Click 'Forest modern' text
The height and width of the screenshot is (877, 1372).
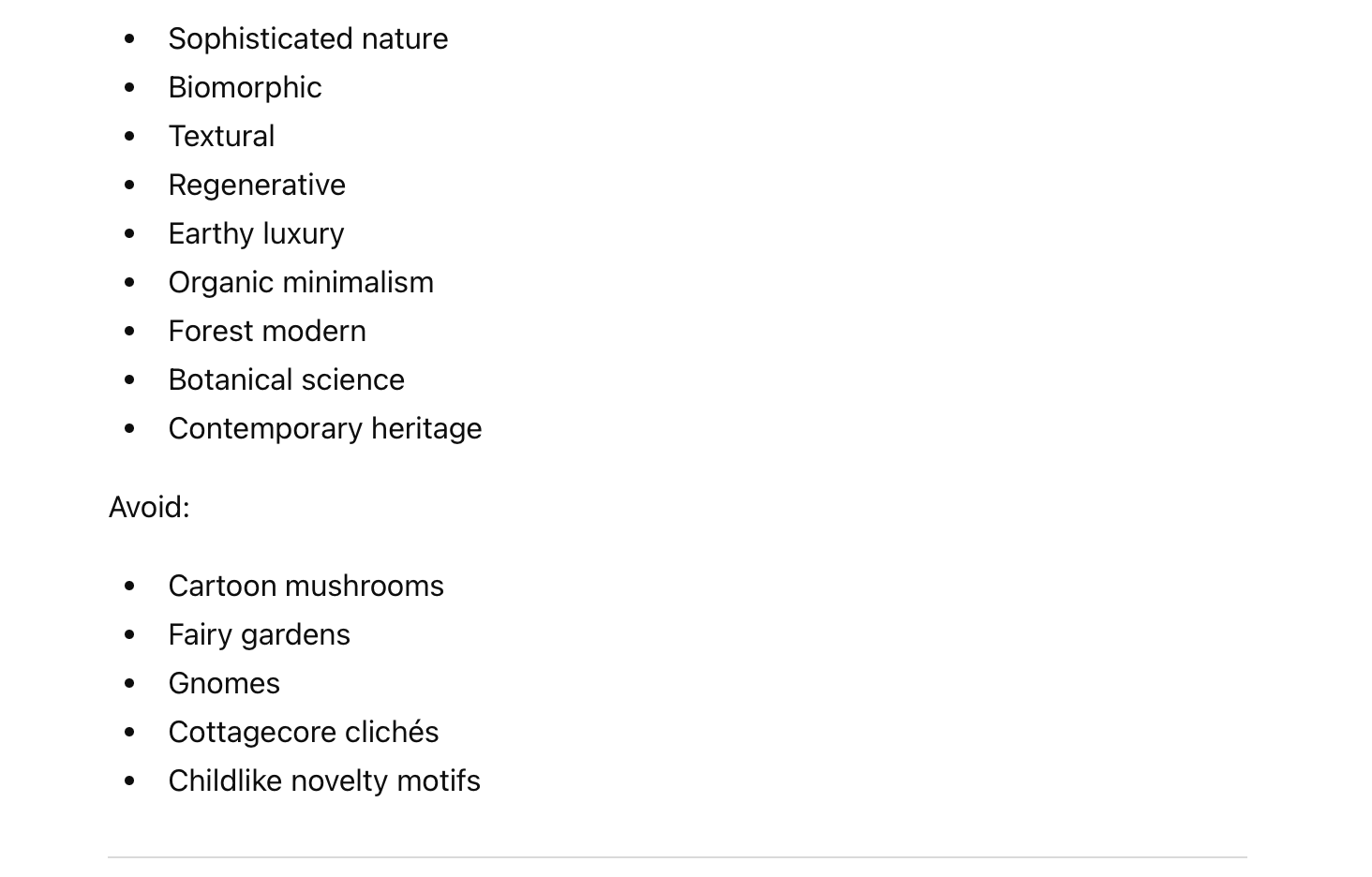point(267,331)
